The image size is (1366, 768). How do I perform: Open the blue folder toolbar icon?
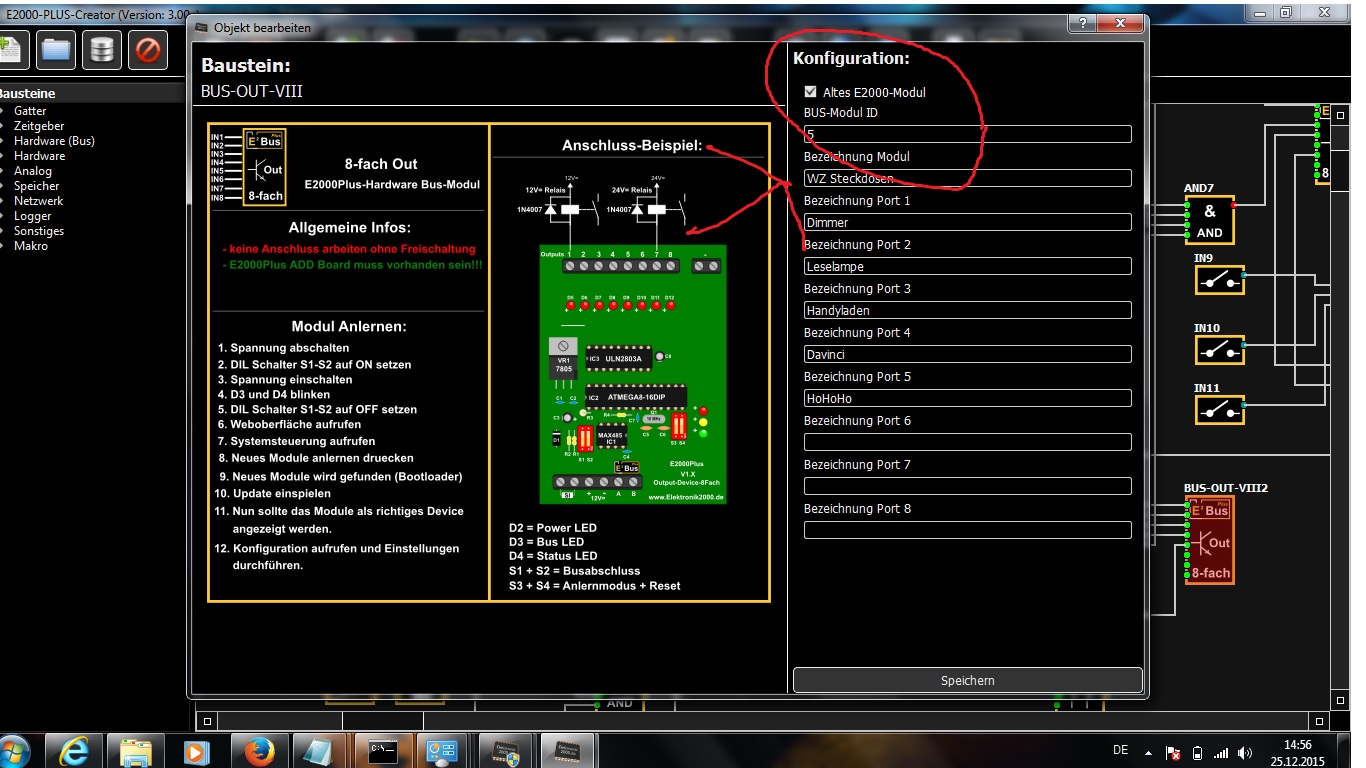coord(56,49)
